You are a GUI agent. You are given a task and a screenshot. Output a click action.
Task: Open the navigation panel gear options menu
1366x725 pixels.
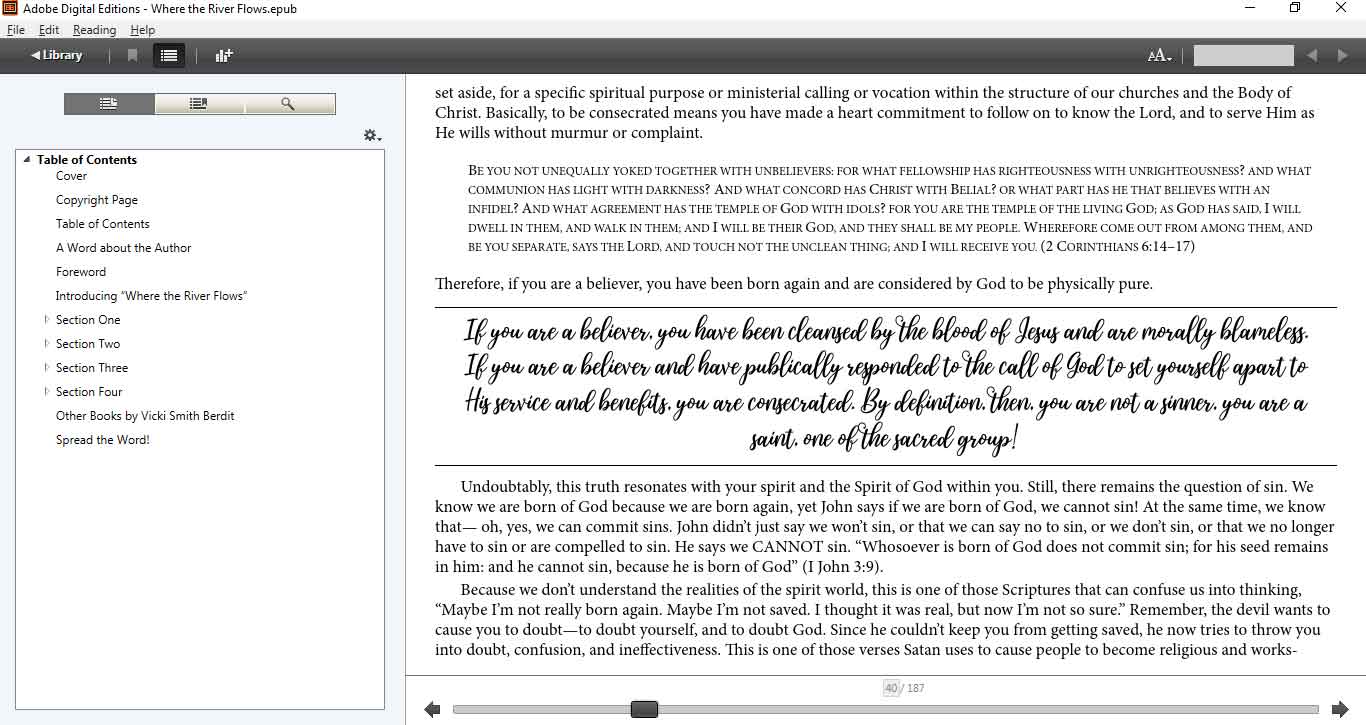372,135
